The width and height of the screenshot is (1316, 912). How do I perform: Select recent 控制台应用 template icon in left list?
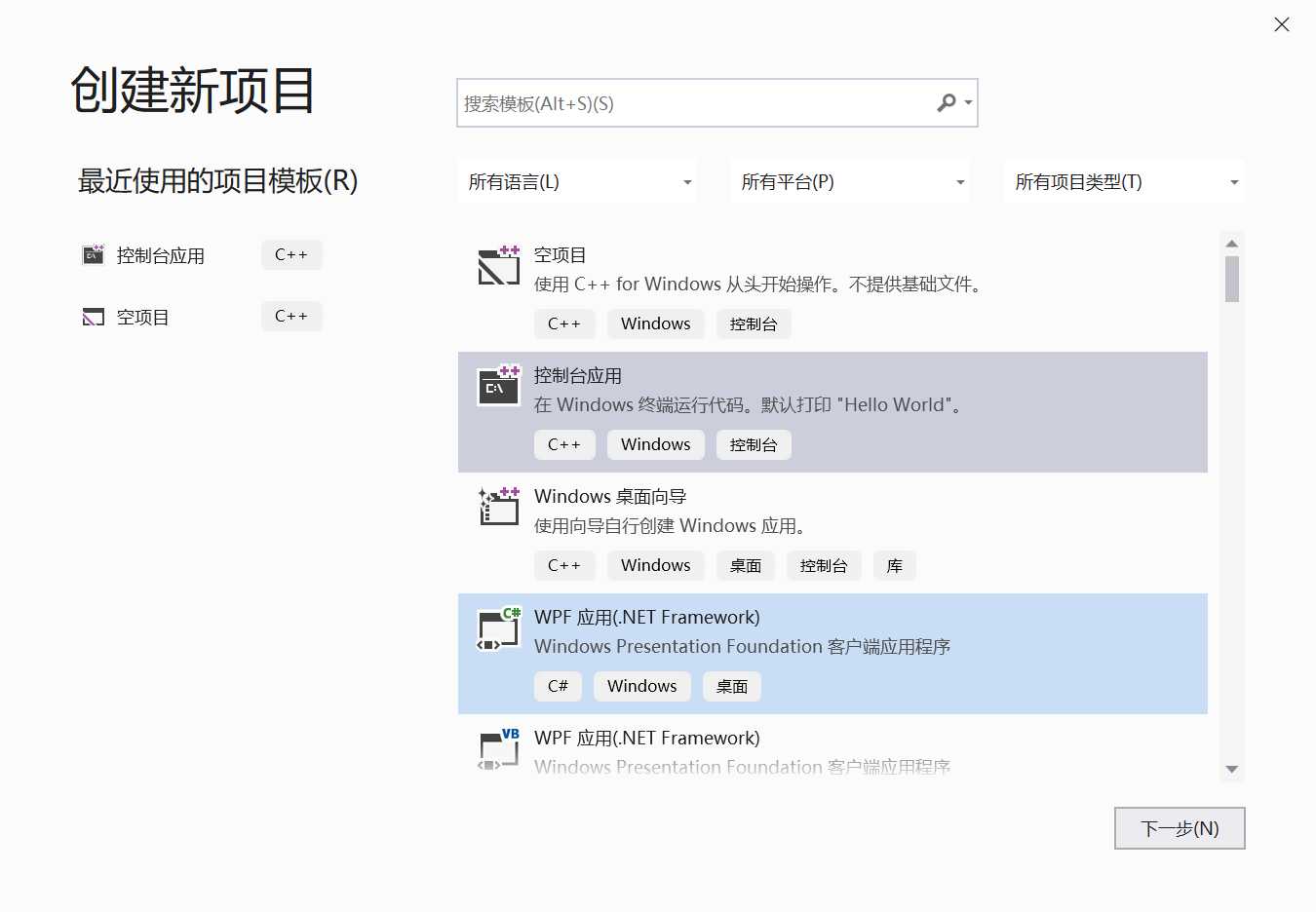(94, 255)
